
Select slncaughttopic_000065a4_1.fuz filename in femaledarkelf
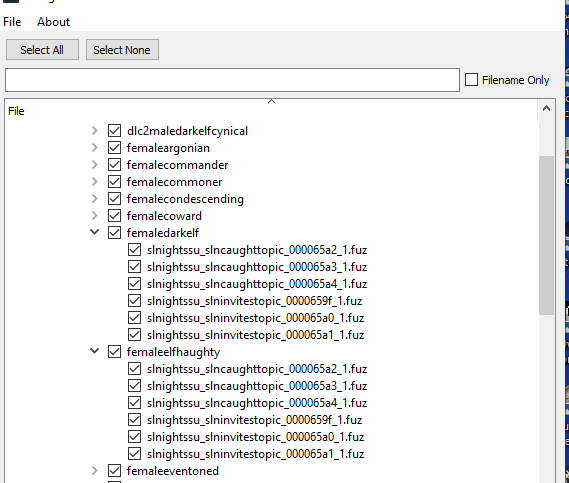pyautogui.click(x=257, y=284)
